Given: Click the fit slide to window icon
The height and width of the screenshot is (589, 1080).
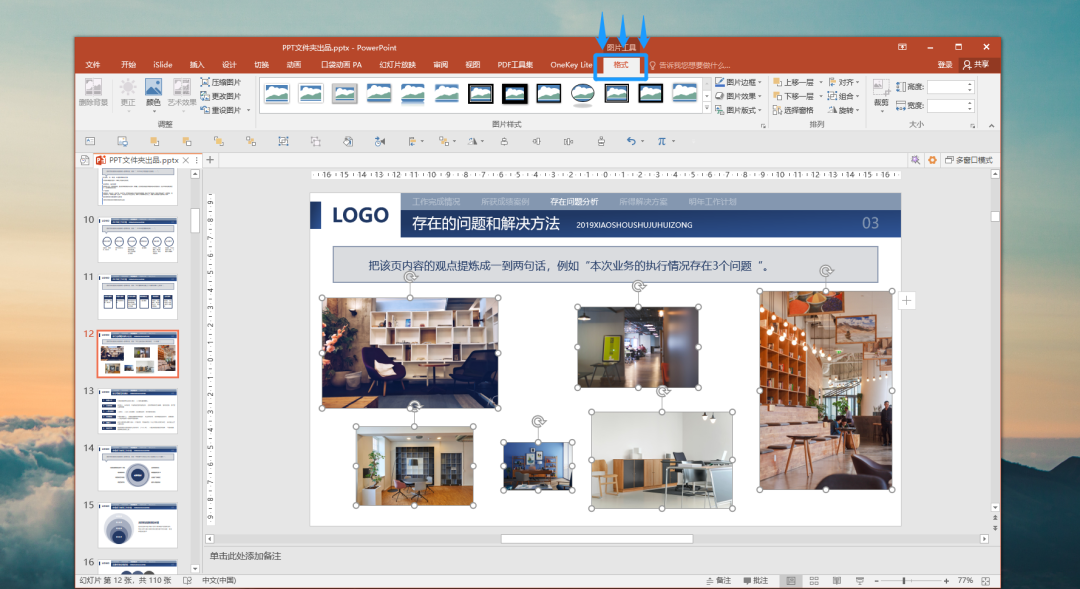Looking at the screenshot, I should pyautogui.click(x=986, y=581).
